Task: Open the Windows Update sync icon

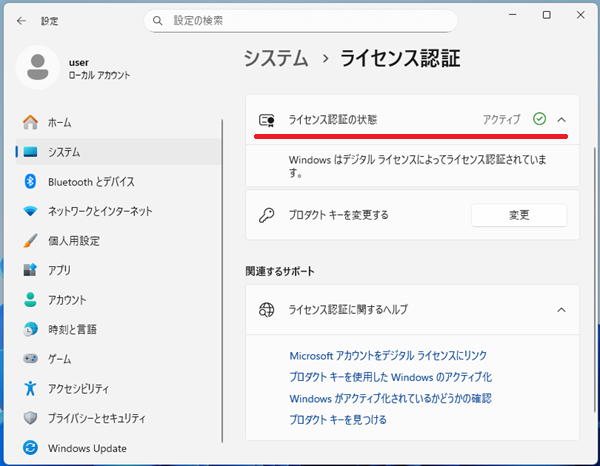Action: [x=30, y=447]
